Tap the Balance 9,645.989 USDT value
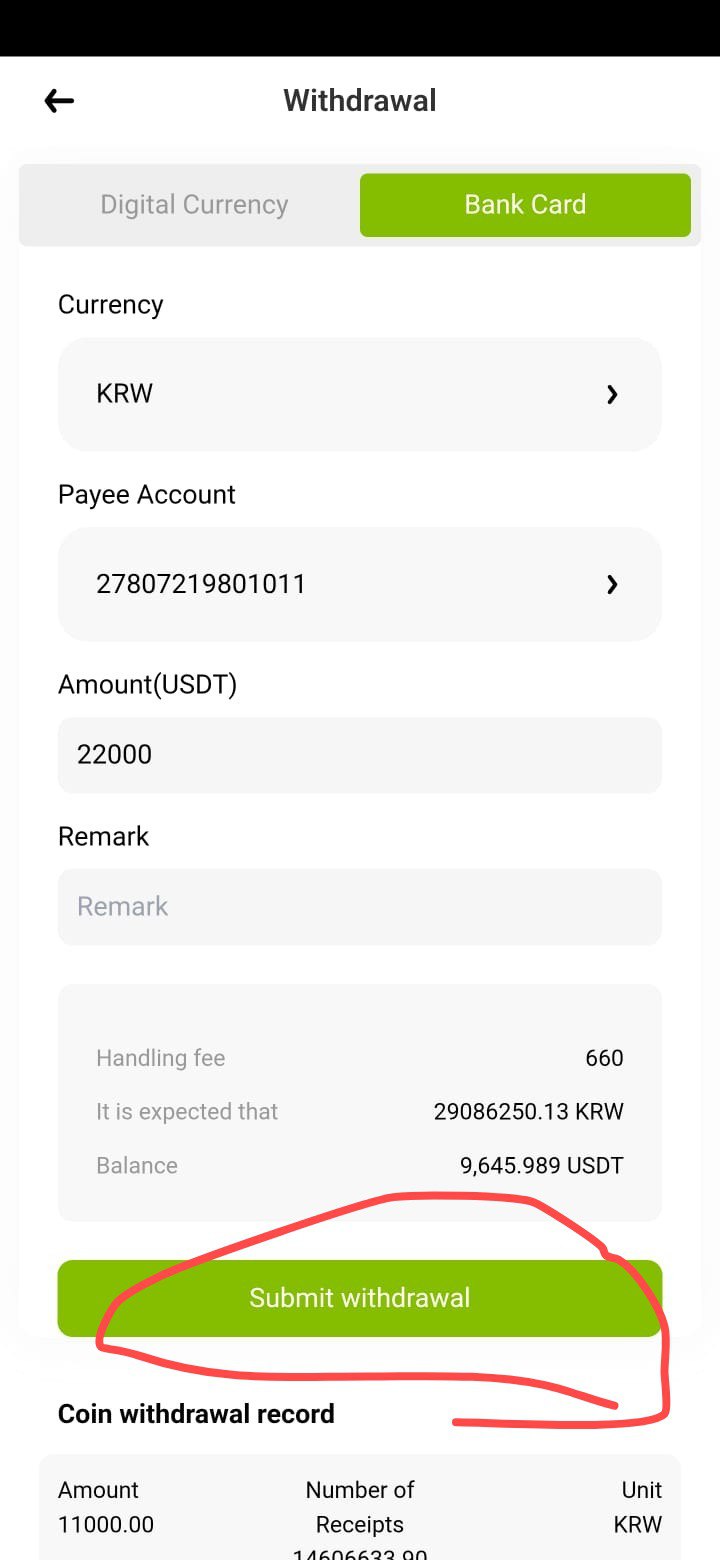This screenshot has width=720, height=1560. click(x=541, y=1166)
